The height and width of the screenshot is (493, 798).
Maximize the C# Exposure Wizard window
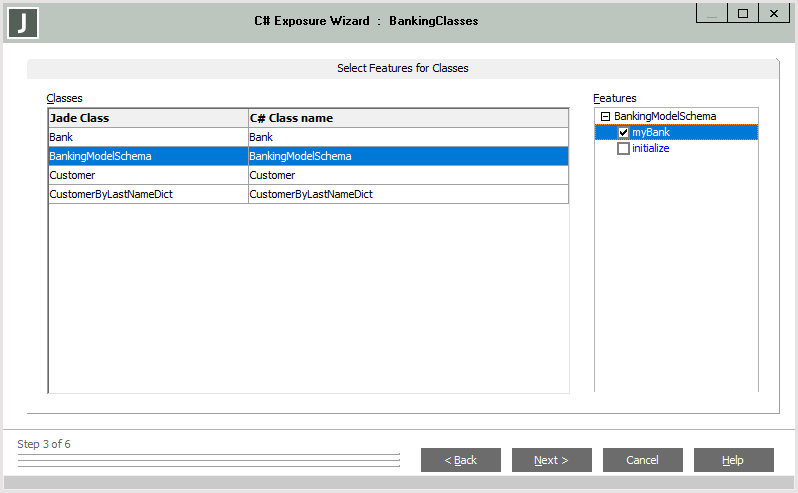(743, 13)
